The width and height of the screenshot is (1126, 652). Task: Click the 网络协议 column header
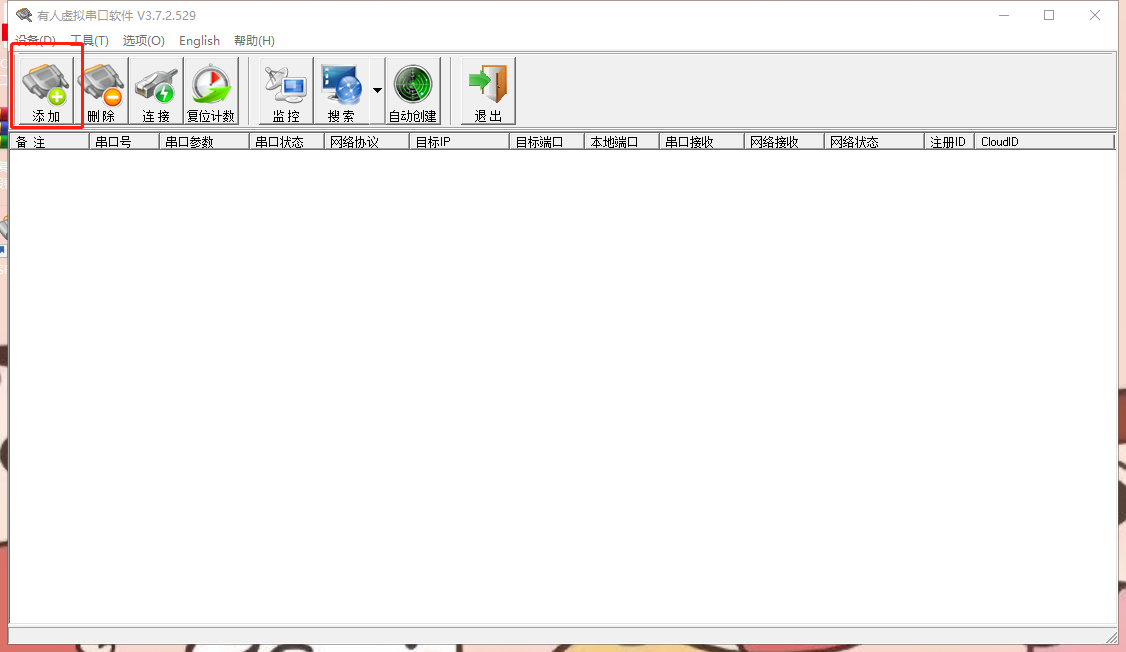366,142
